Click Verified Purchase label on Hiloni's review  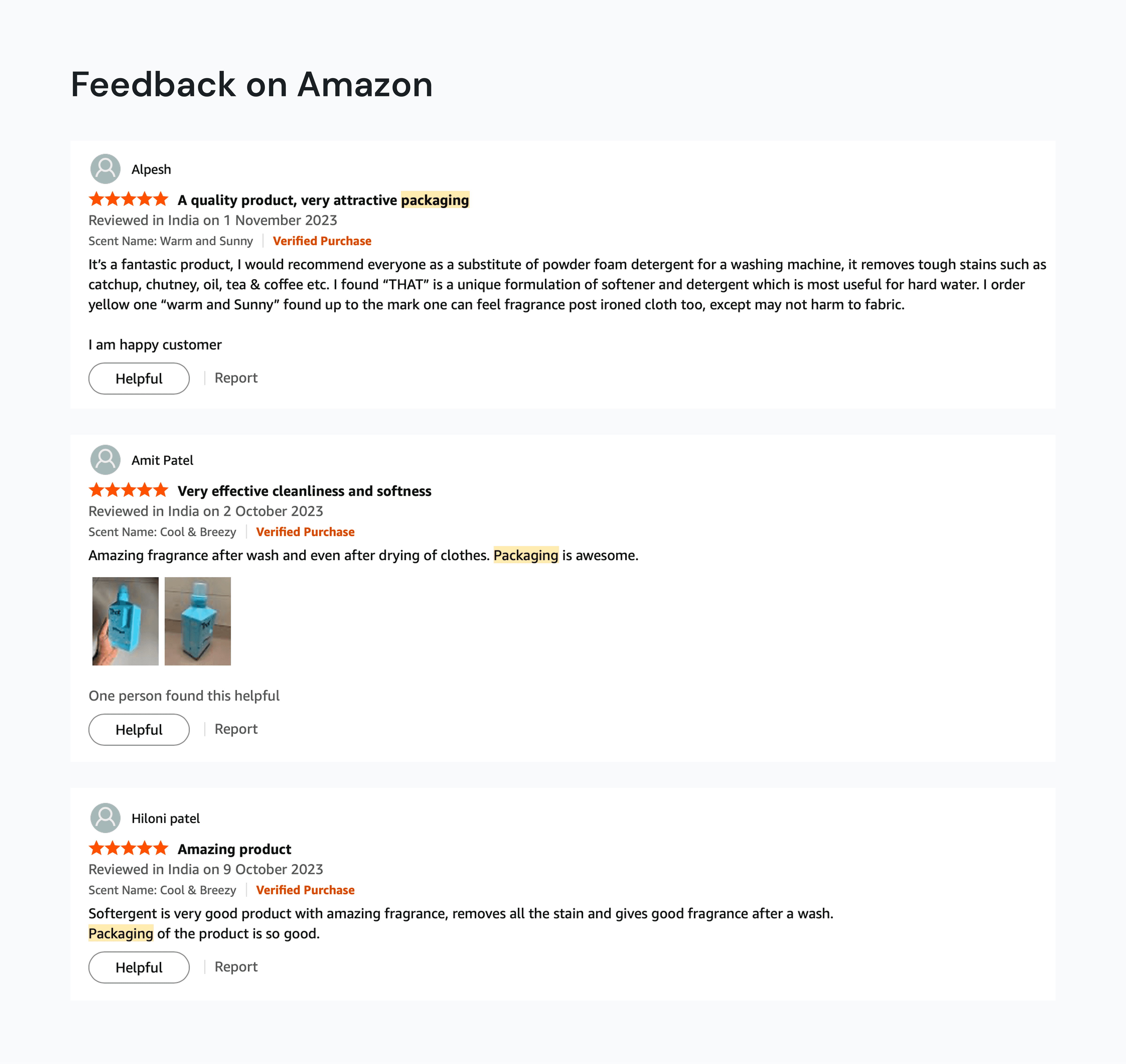point(305,890)
